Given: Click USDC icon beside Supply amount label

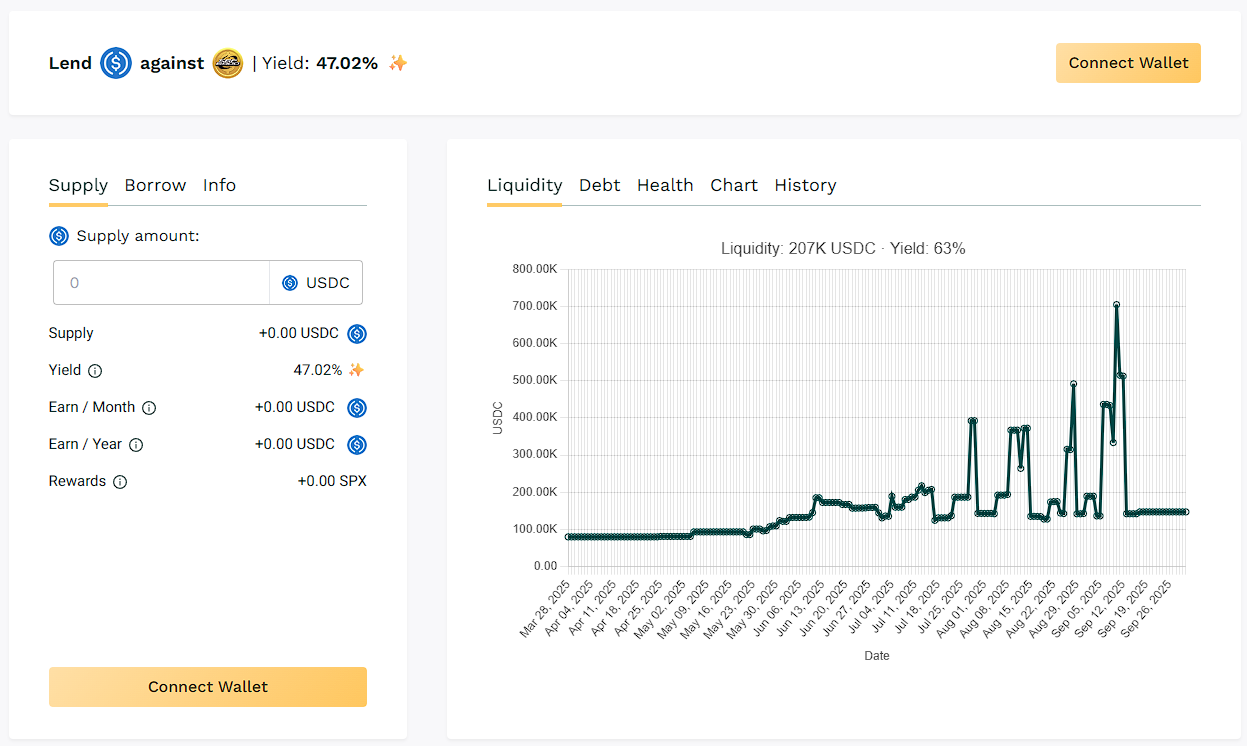Looking at the screenshot, I should click(x=59, y=236).
